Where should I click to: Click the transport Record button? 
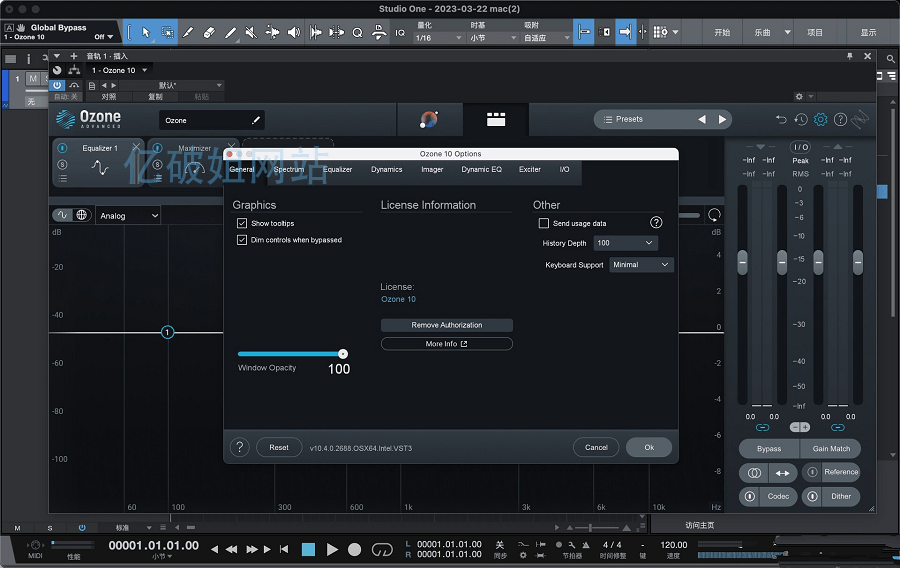pos(355,550)
